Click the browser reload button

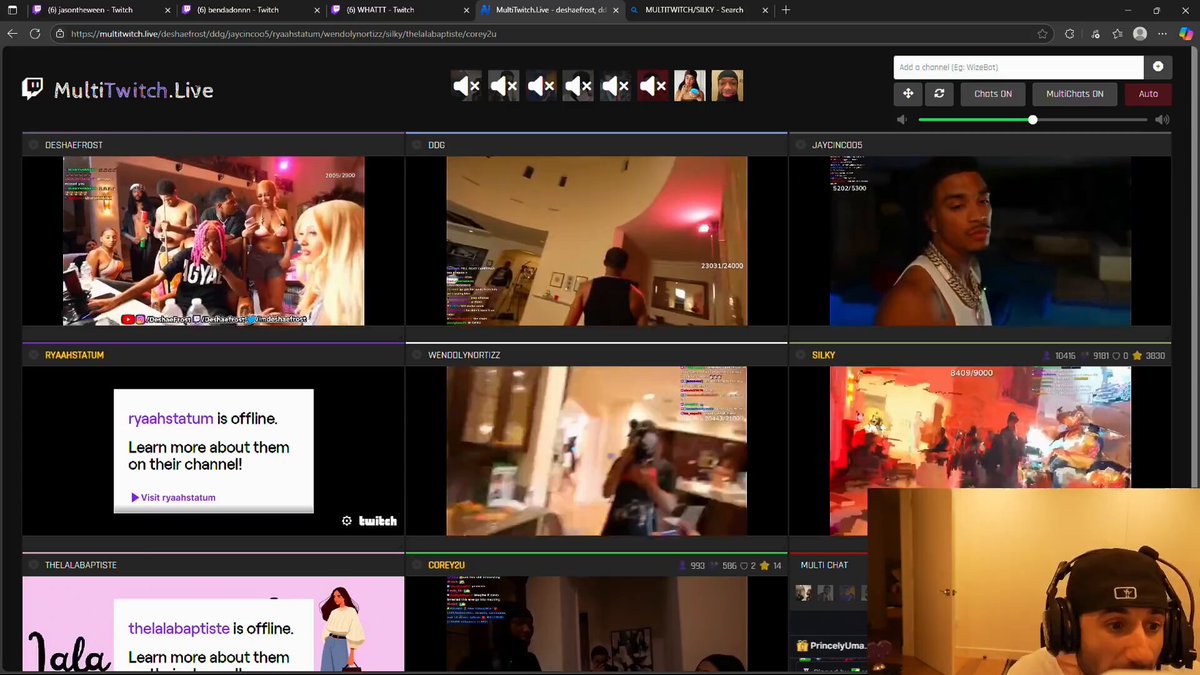[34, 33]
